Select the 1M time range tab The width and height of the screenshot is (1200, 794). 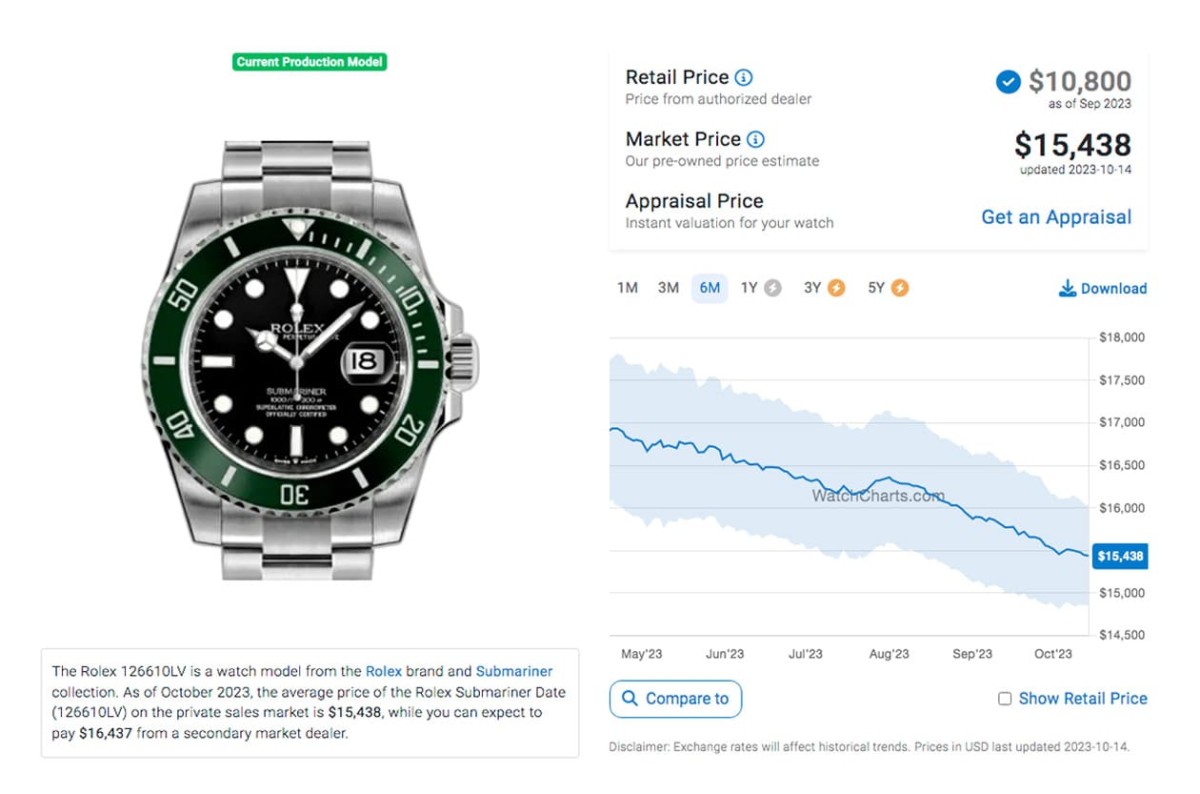click(x=627, y=288)
